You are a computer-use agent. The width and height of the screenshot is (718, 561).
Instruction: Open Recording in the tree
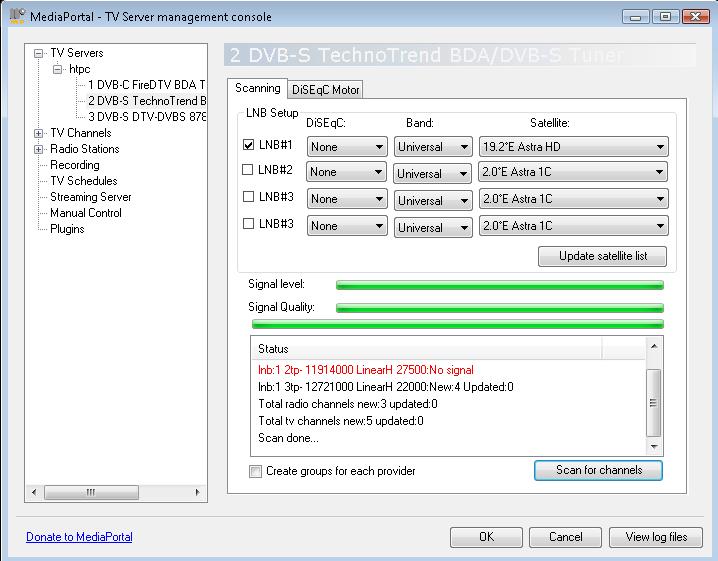pyautogui.click(x=75, y=165)
